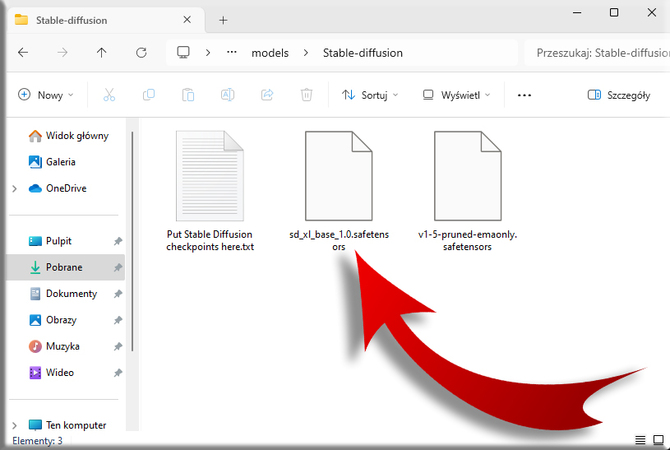Select Ten komputer in navigation pane

[x=67, y=425]
